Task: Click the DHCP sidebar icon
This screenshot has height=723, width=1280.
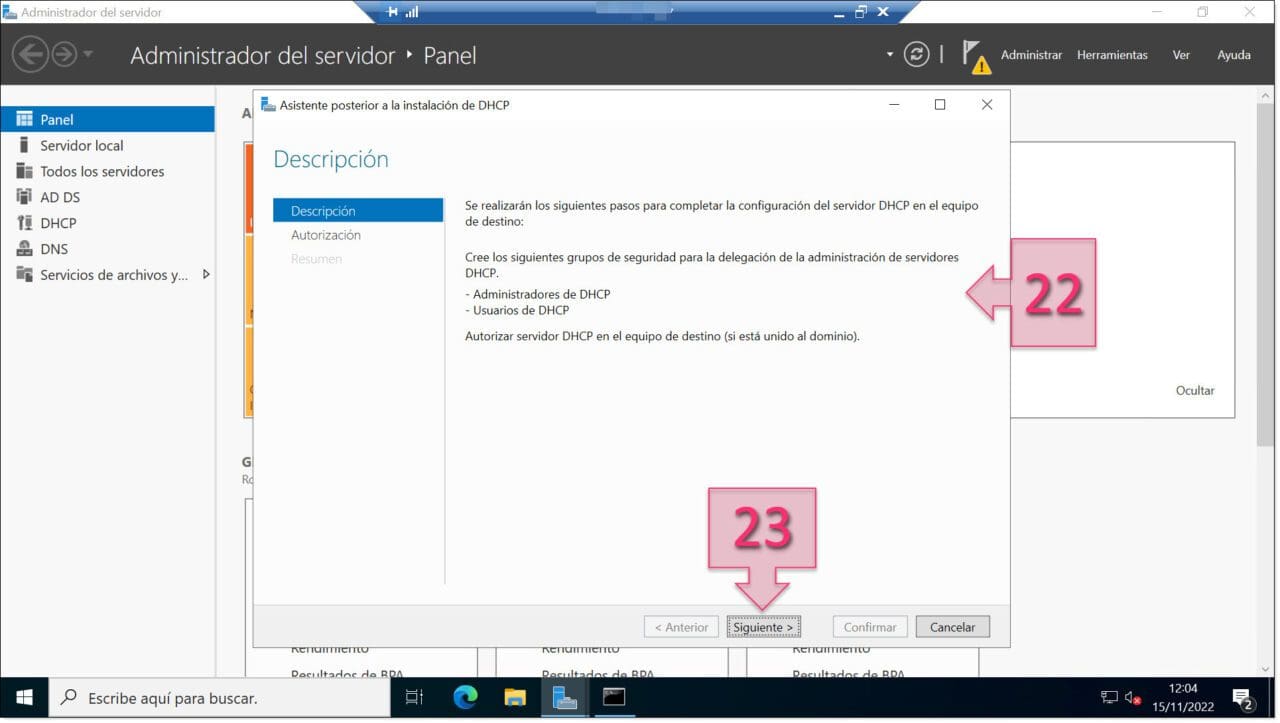Action: click(x=24, y=223)
